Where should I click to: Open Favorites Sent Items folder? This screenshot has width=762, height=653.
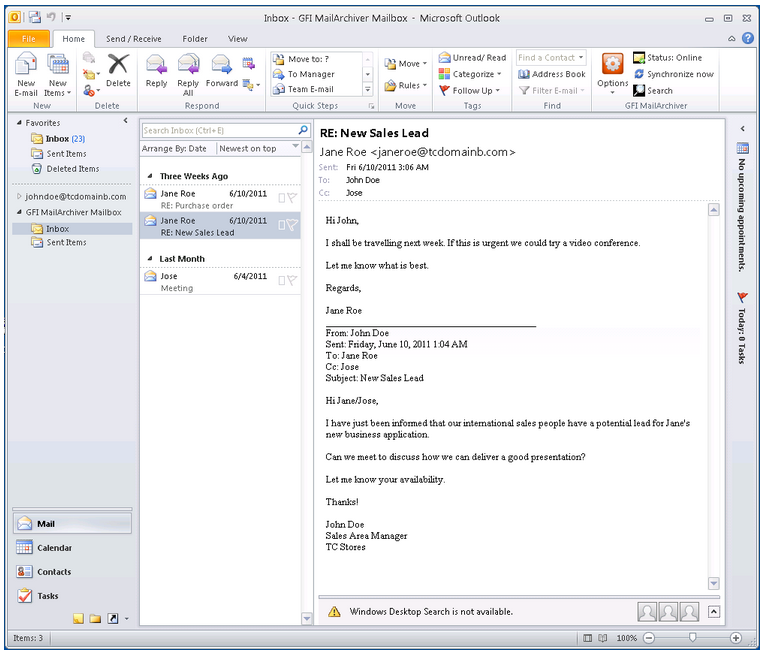pyautogui.click(x=59, y=154)
